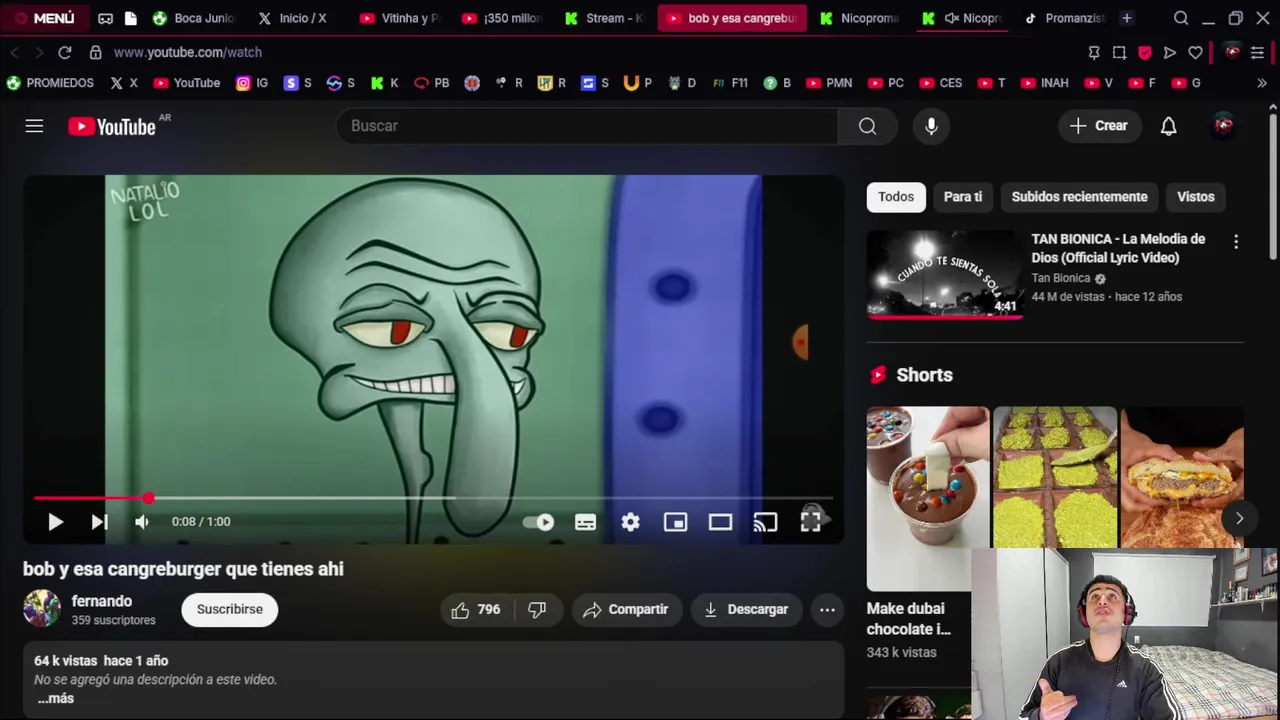The width and height of the screenshot is (1280, 720).
Task: Select the Todos filter chip
Action: click(x=896, y=197)
